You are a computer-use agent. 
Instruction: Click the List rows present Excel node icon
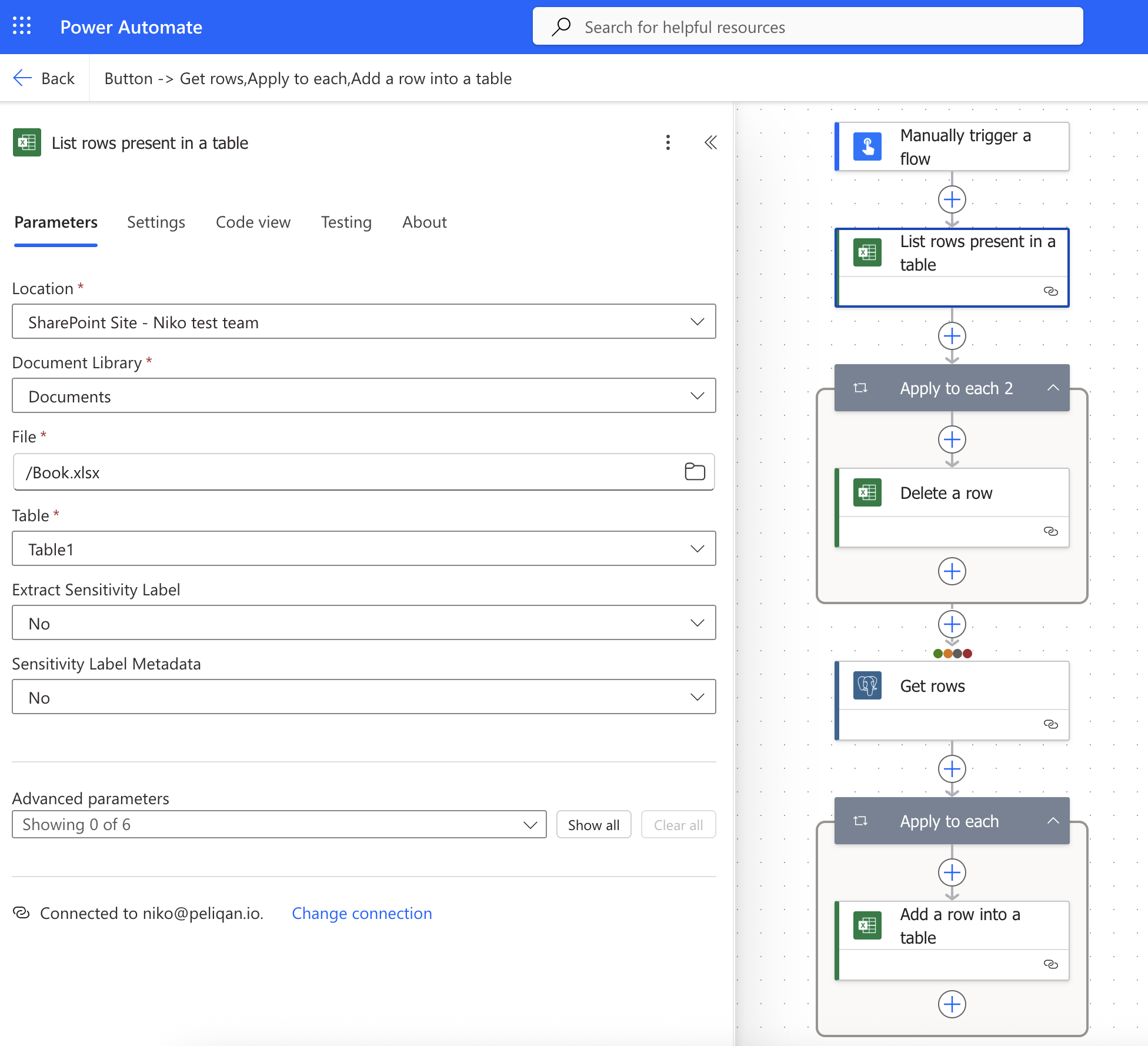coord(867,253)
